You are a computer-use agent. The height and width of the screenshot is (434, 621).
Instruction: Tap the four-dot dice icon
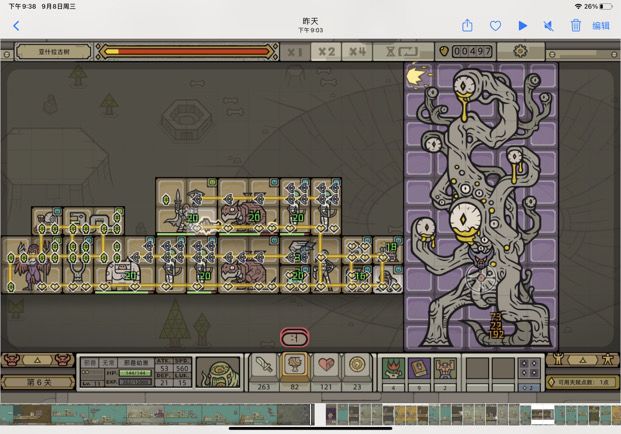pos(530,369)
